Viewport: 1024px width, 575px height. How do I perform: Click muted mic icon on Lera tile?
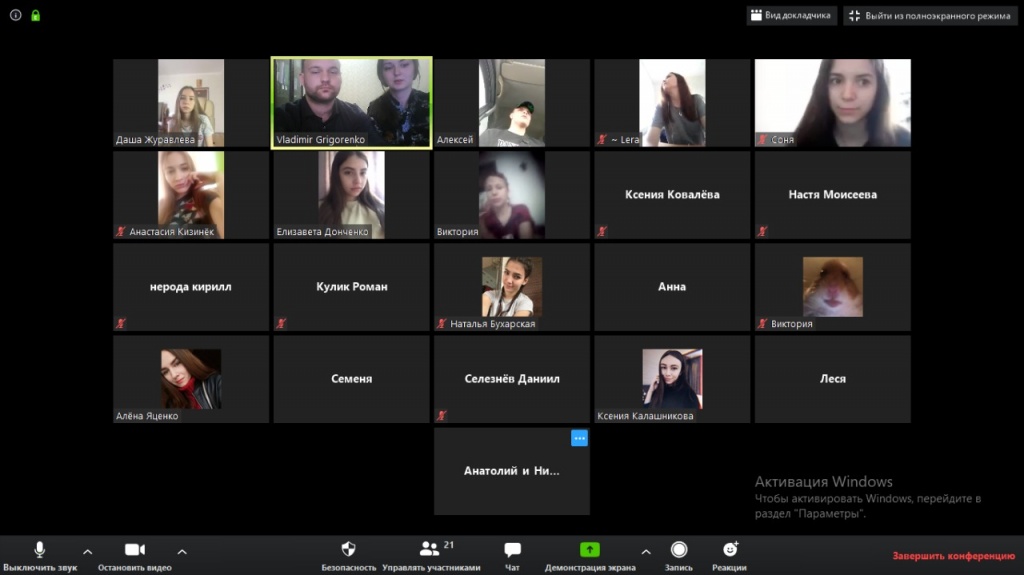[602, 139]
